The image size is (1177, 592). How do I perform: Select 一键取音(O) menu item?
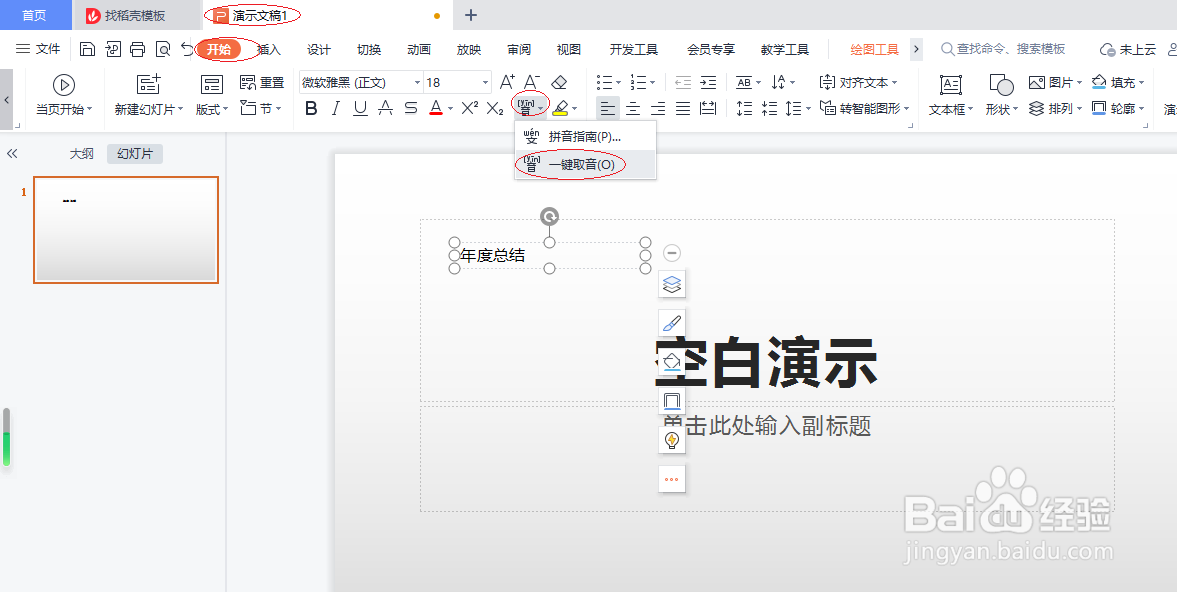(585, 164)
